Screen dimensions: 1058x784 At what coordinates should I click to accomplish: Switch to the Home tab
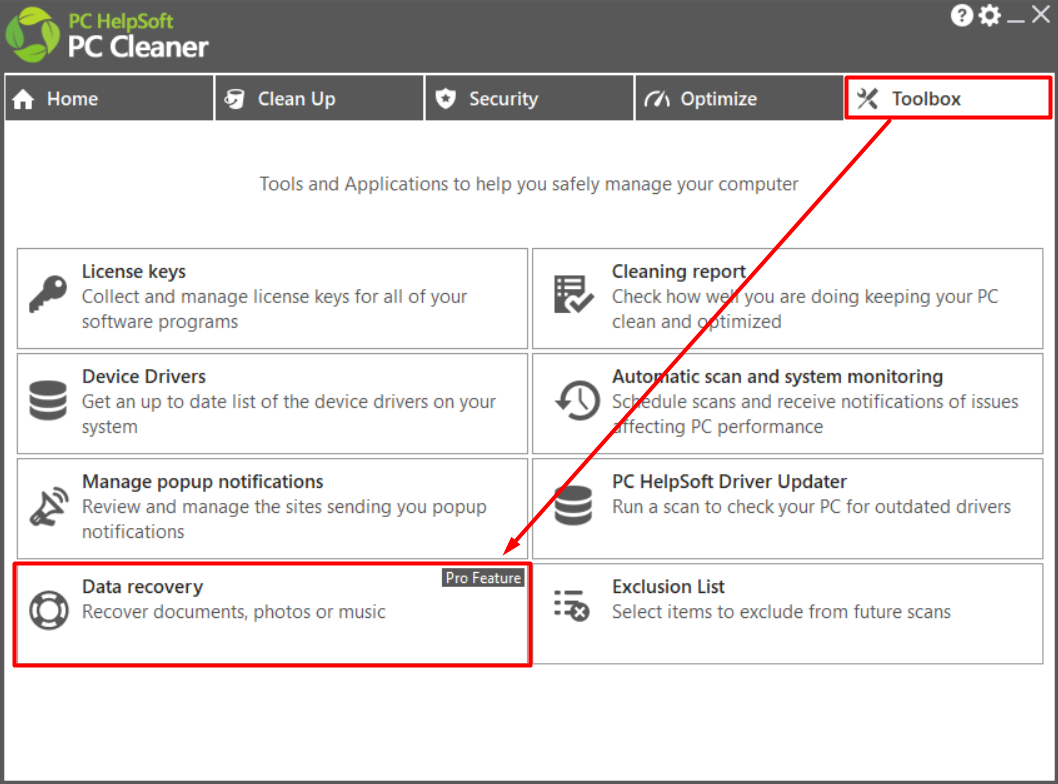pyautogui.click(x=109, y=99)
